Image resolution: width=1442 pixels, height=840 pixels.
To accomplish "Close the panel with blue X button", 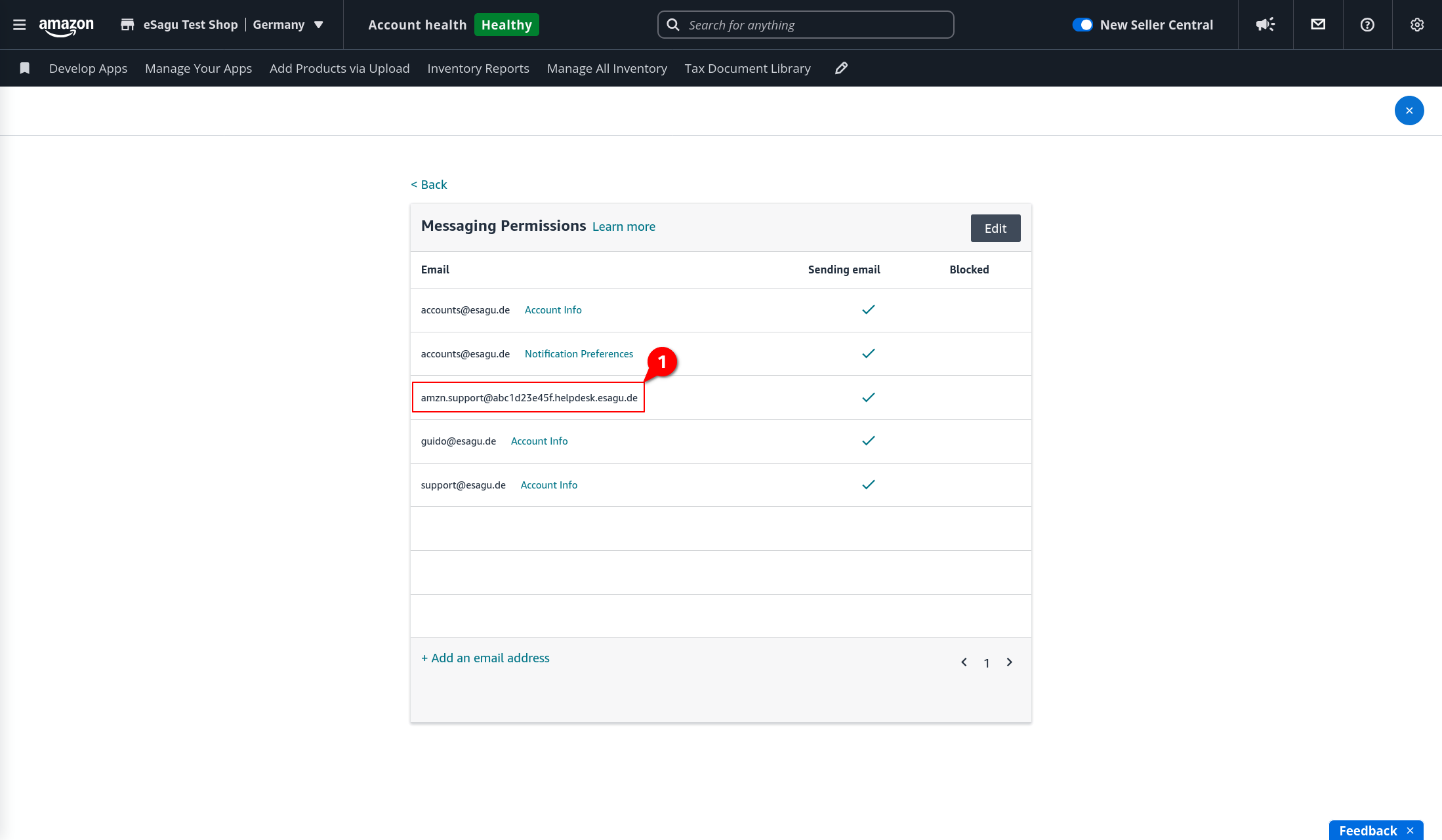I will (x=1409, y=111).
